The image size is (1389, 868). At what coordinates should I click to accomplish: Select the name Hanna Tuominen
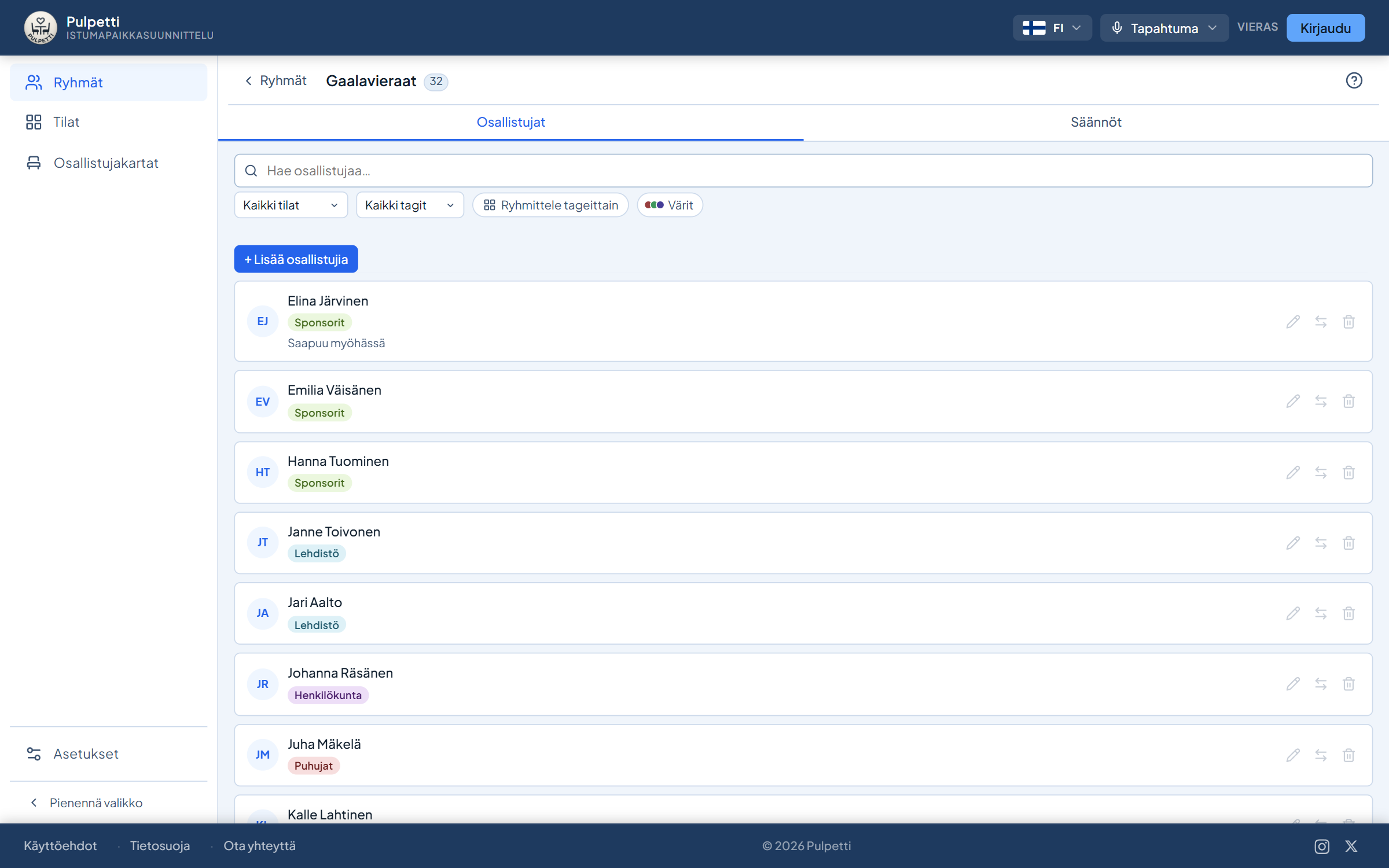[x=338, y=461]
